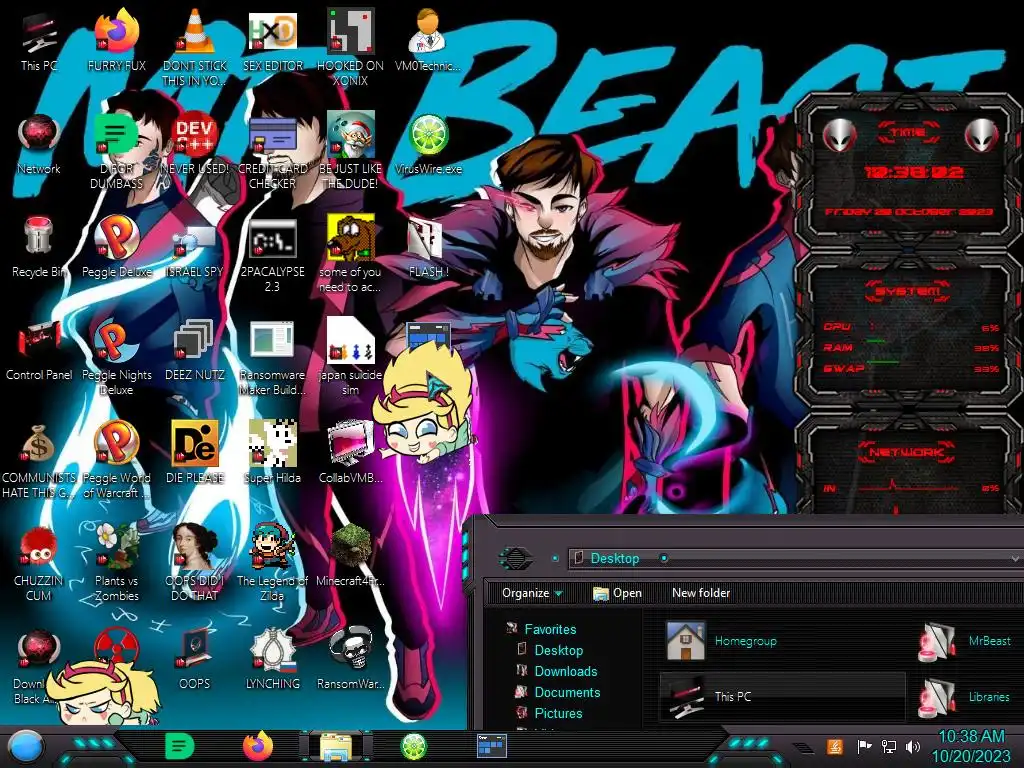Click the Explorer address bar showing Desktop

pyautogui.click(x=793, y=558)
